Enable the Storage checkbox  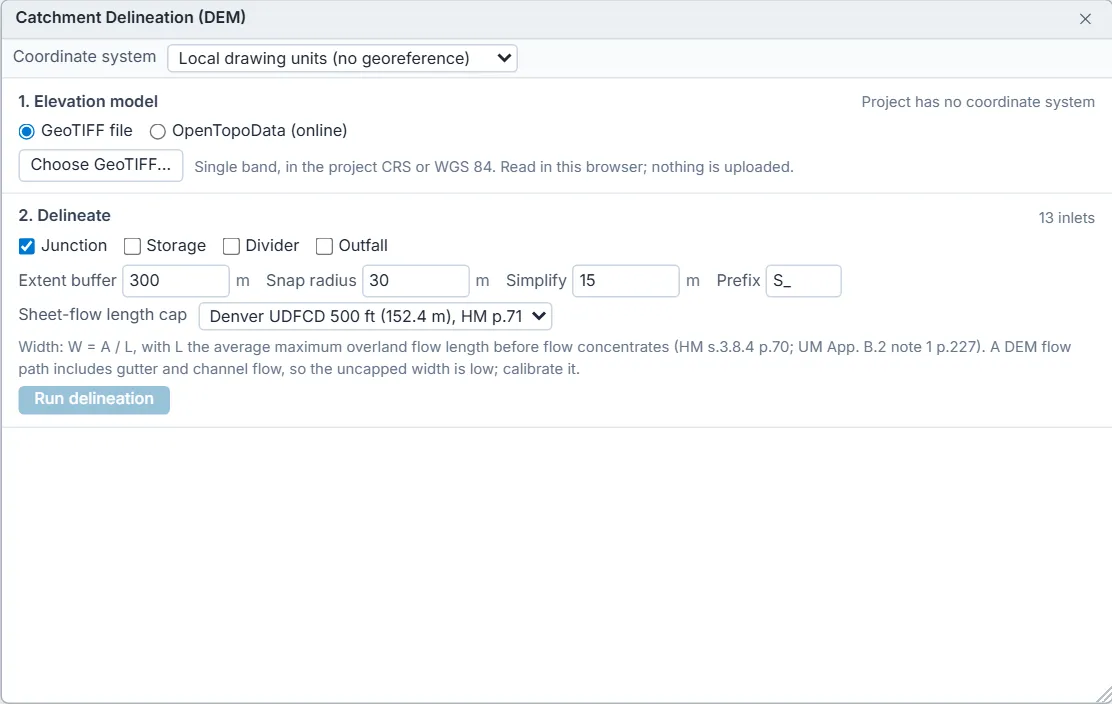click(132, 246)
